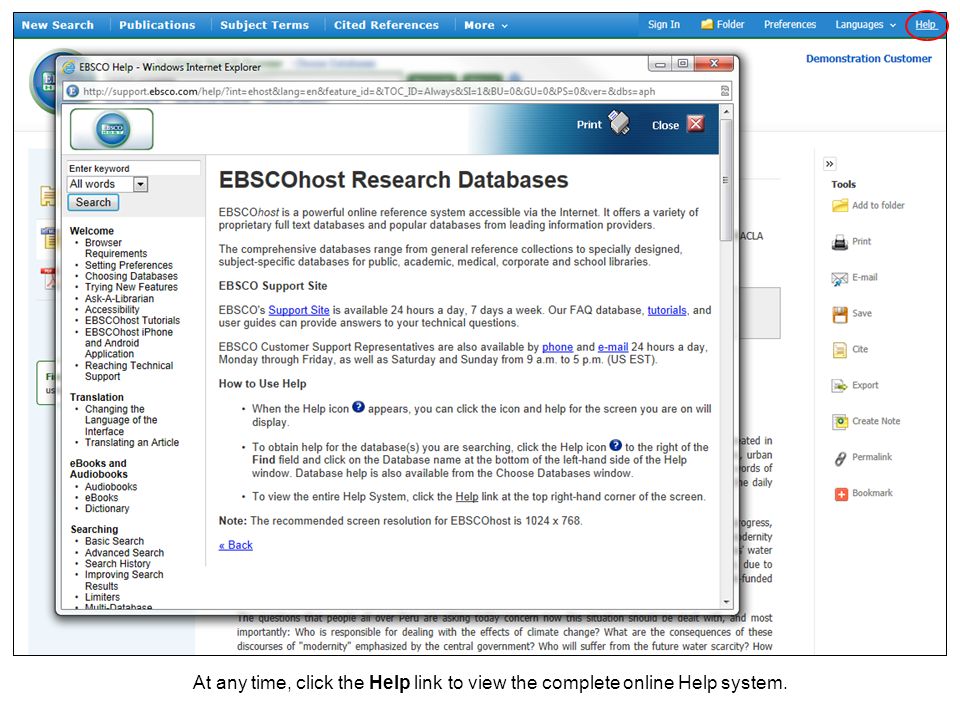The height and width of the screenshot is (720, 960).
Task: Click the scrollbar up arrow in Help window
Action: (x=726, y=112)
